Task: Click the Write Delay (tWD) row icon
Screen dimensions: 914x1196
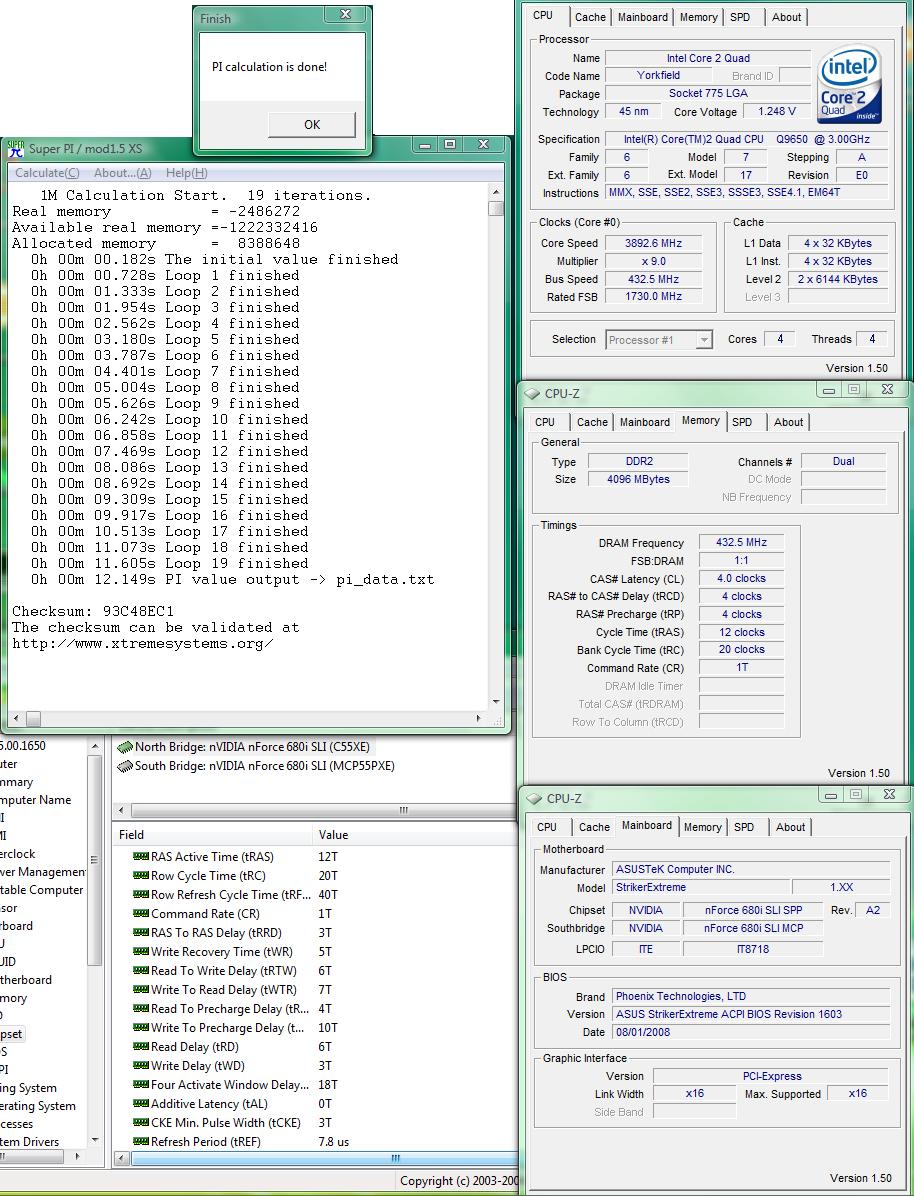Action: click(x=140, y=1066)
